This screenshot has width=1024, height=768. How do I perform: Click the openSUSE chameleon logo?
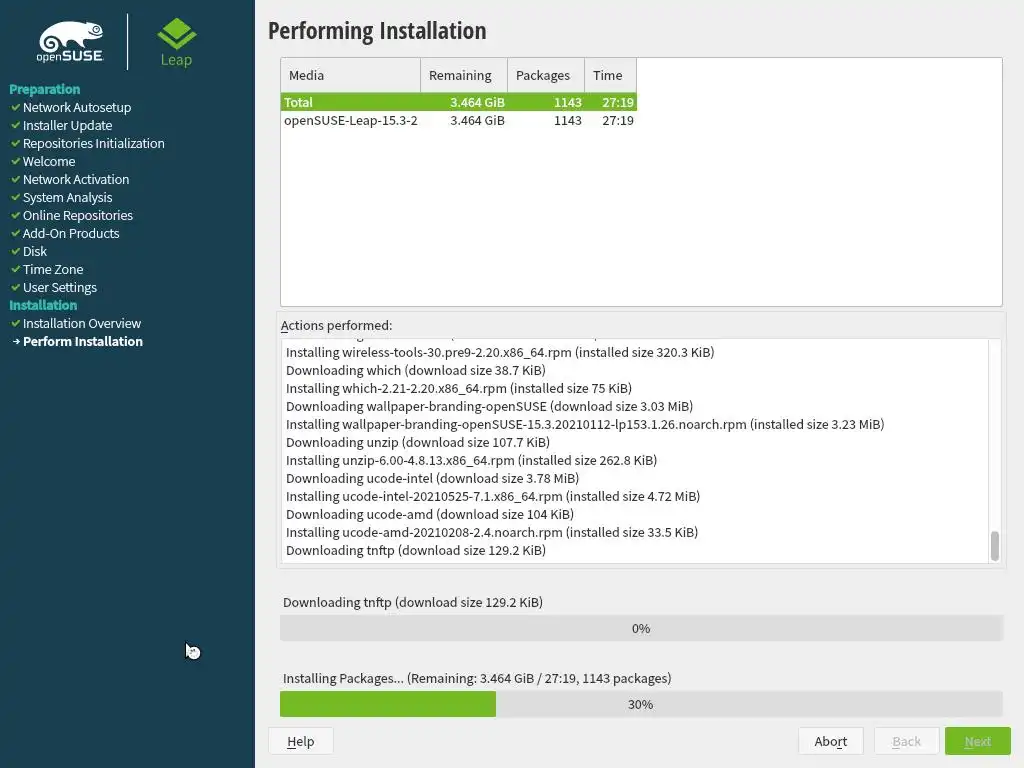click(70, 42)
